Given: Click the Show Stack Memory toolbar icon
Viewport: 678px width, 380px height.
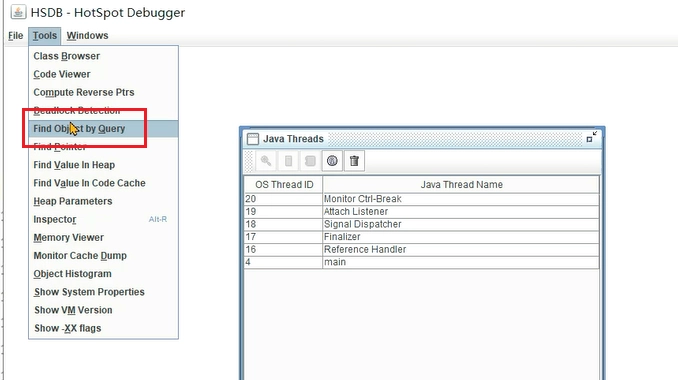Looking at the screenshot, I should [x=288, y=161].
